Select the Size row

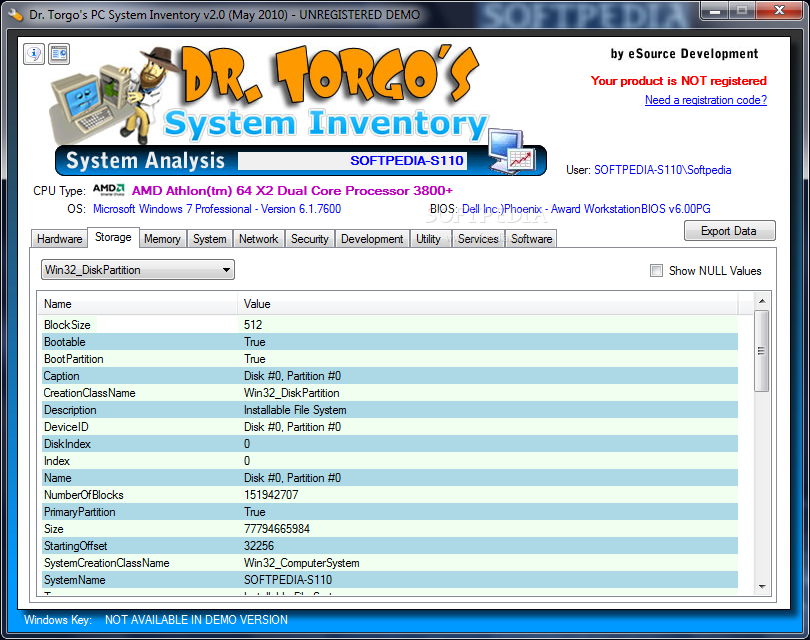click(x=390, y=529)
